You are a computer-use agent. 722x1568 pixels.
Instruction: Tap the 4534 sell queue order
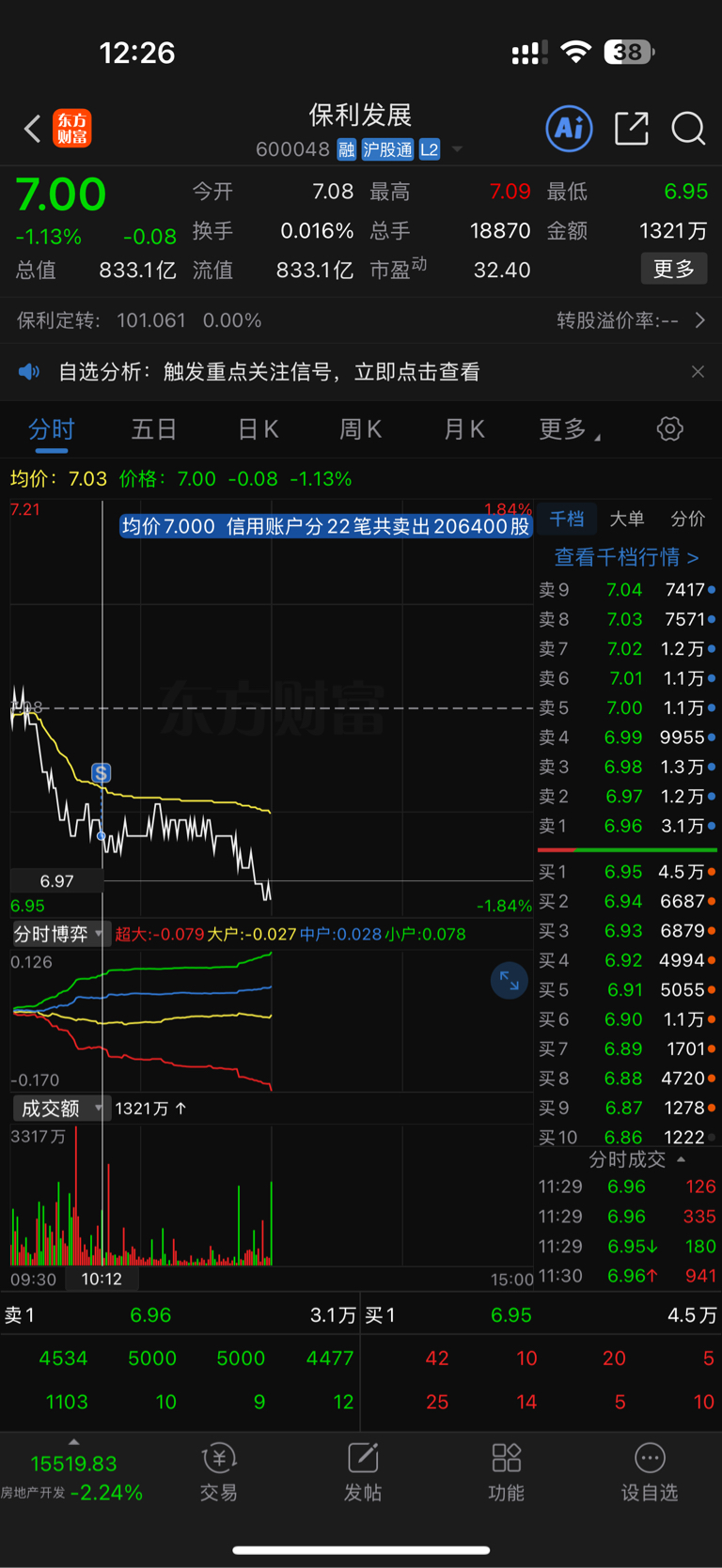[x=63, y=1358]
